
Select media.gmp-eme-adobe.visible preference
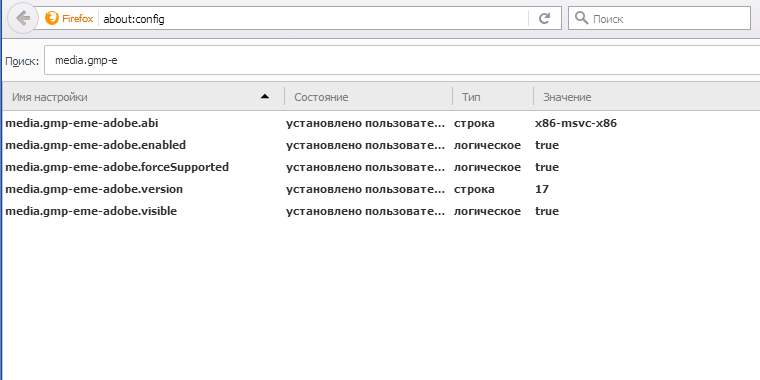[x=91, y=211]
